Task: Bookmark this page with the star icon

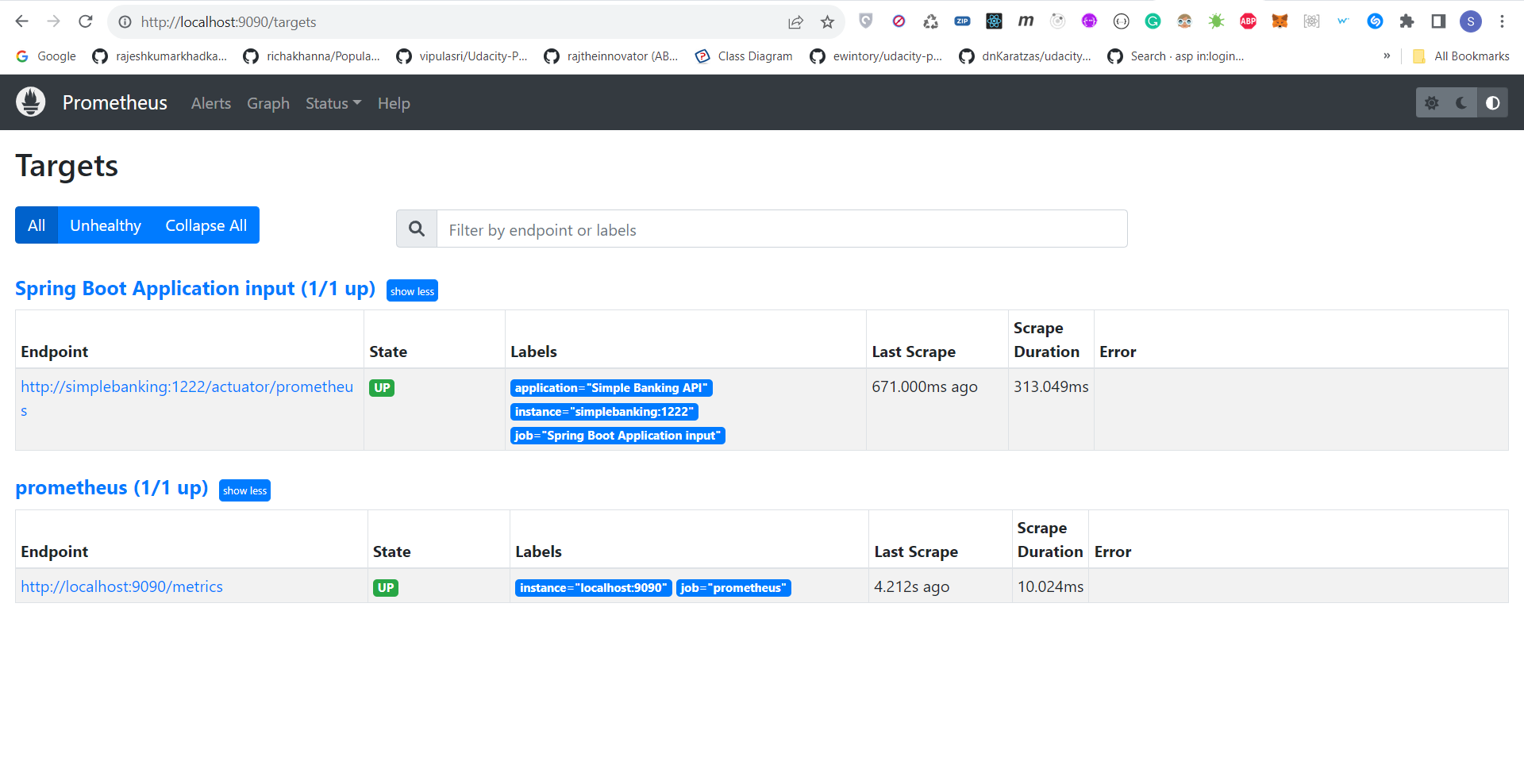Action: (827, 22)
